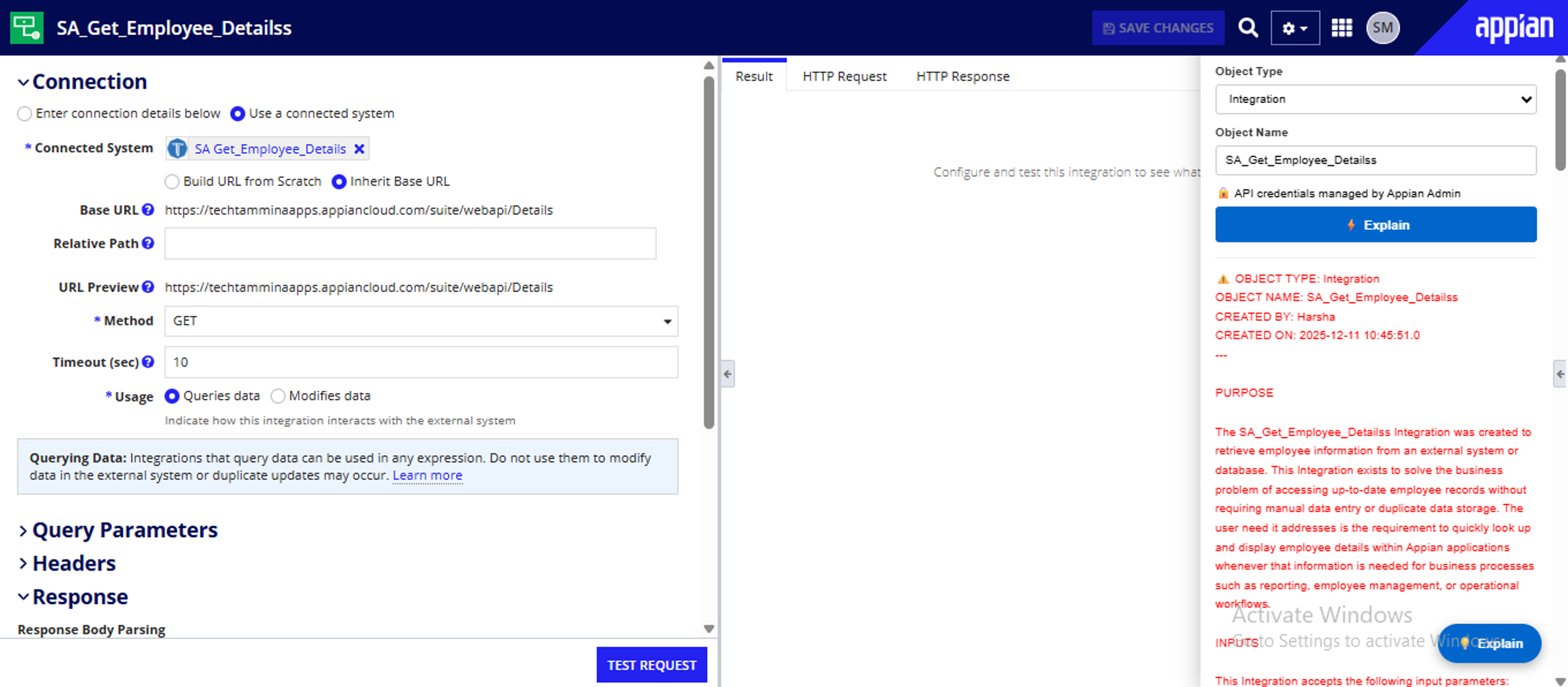
Task: Click the SAVE CHANGES button
Action: [x=1158, y=28]
